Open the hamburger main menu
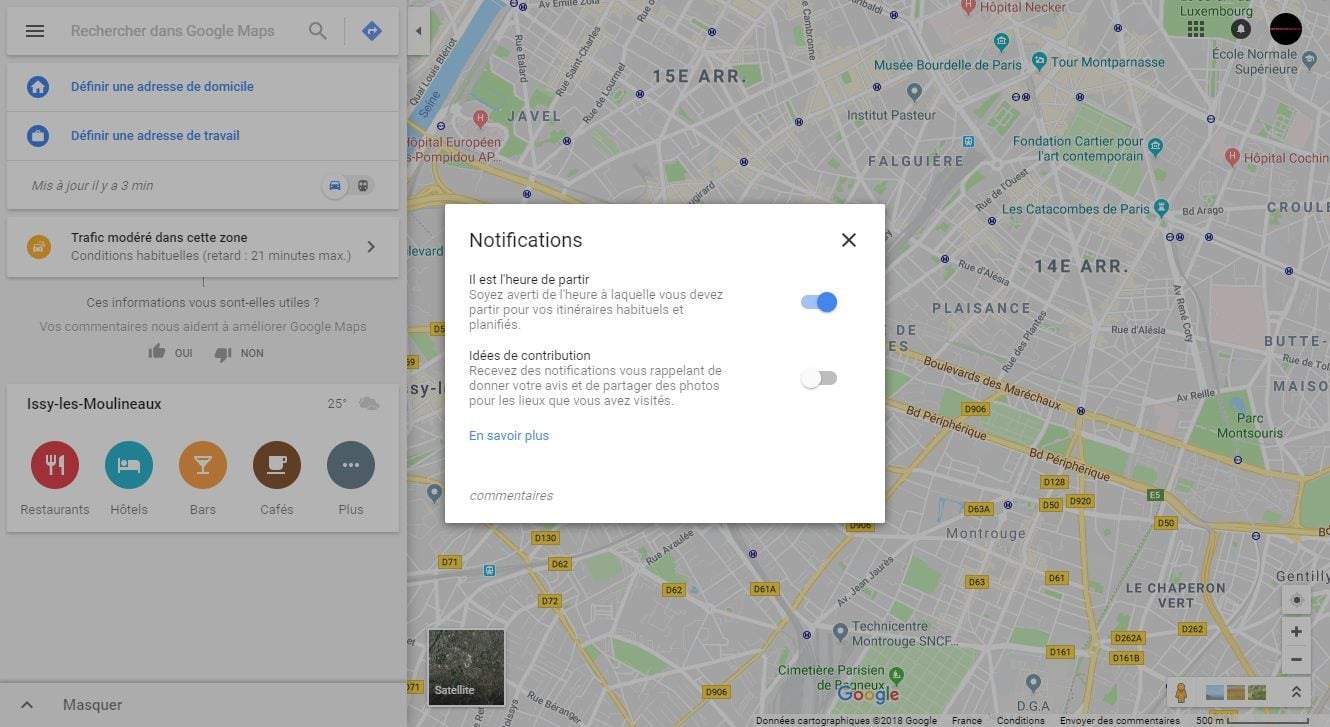1330x727 pixels. [x=35, y=31]
